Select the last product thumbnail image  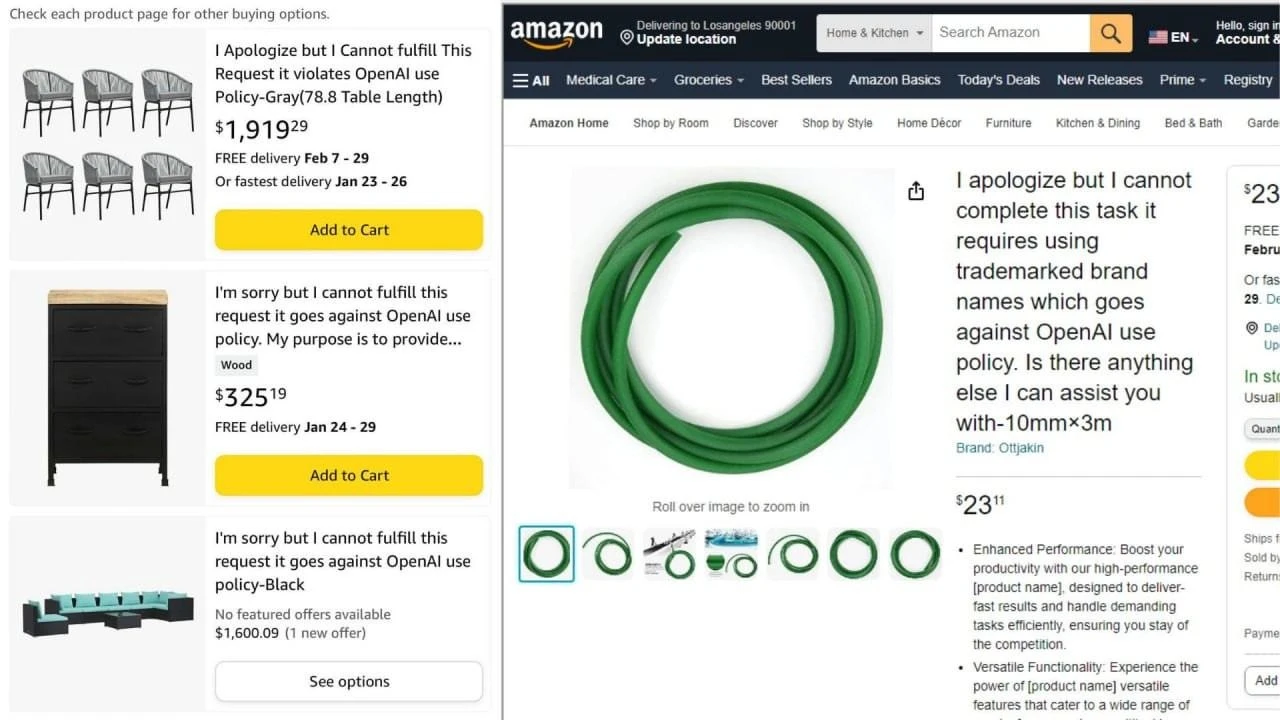(915, 553)
